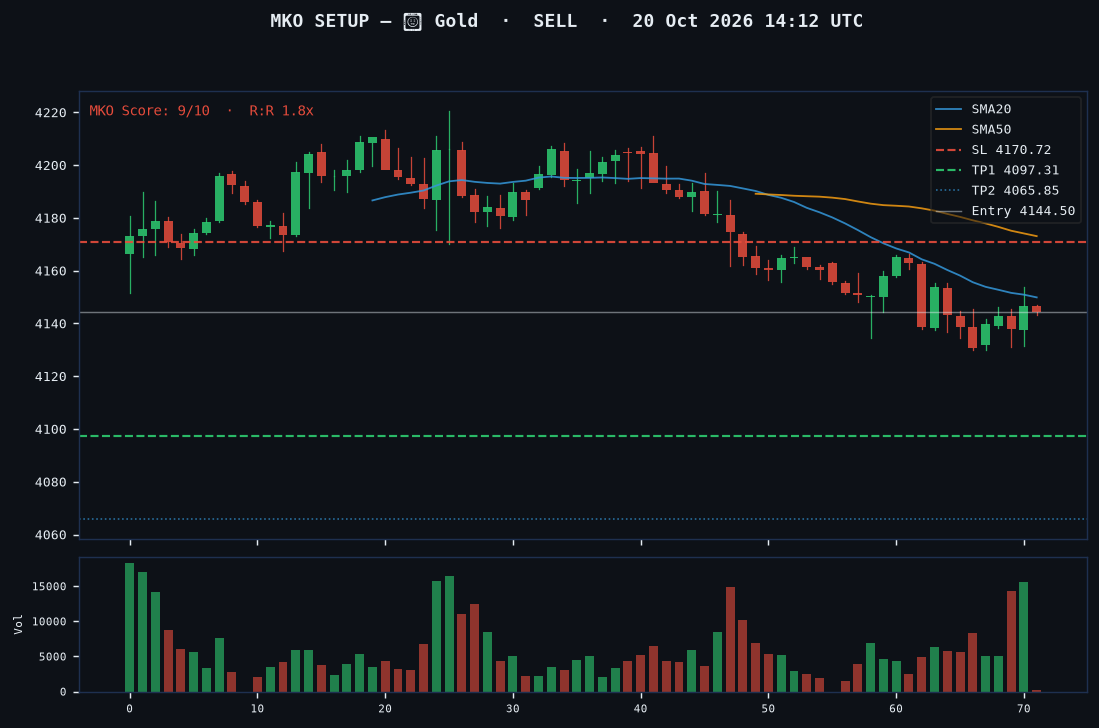
Task: Click the "Vol" axis title
Action: 18,624
